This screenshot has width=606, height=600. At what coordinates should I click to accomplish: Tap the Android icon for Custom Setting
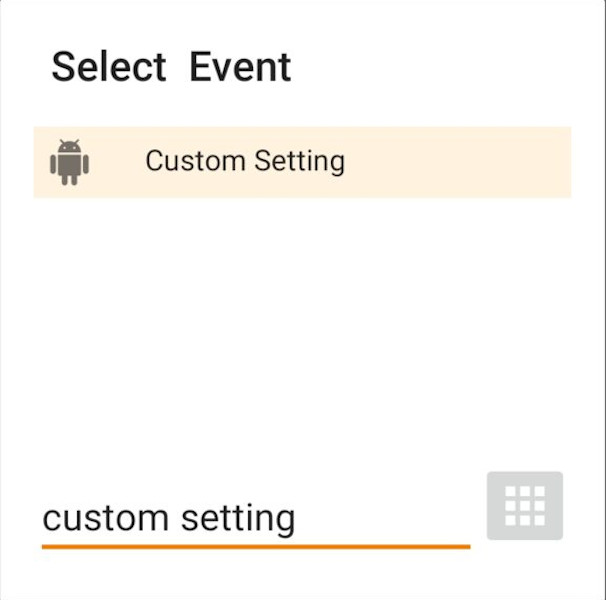pos(69,162)
